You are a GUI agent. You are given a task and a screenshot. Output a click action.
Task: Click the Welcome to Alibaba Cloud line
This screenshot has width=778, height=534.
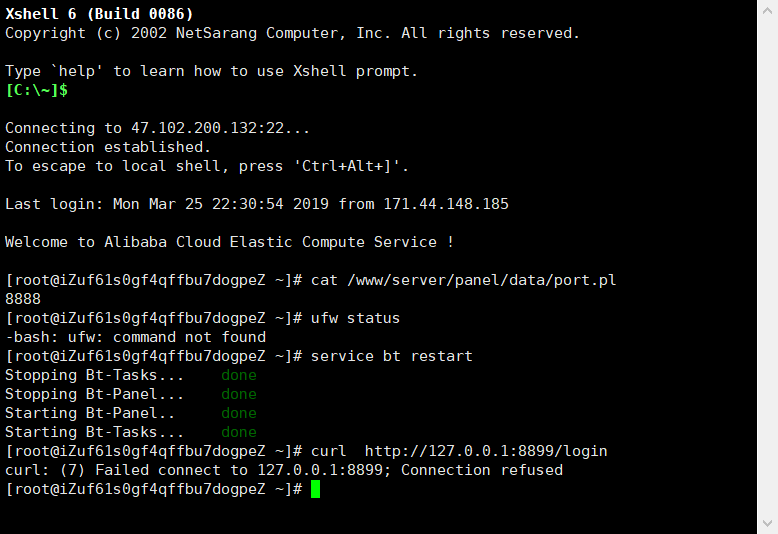pyautogui.click(x=229, y=242)
